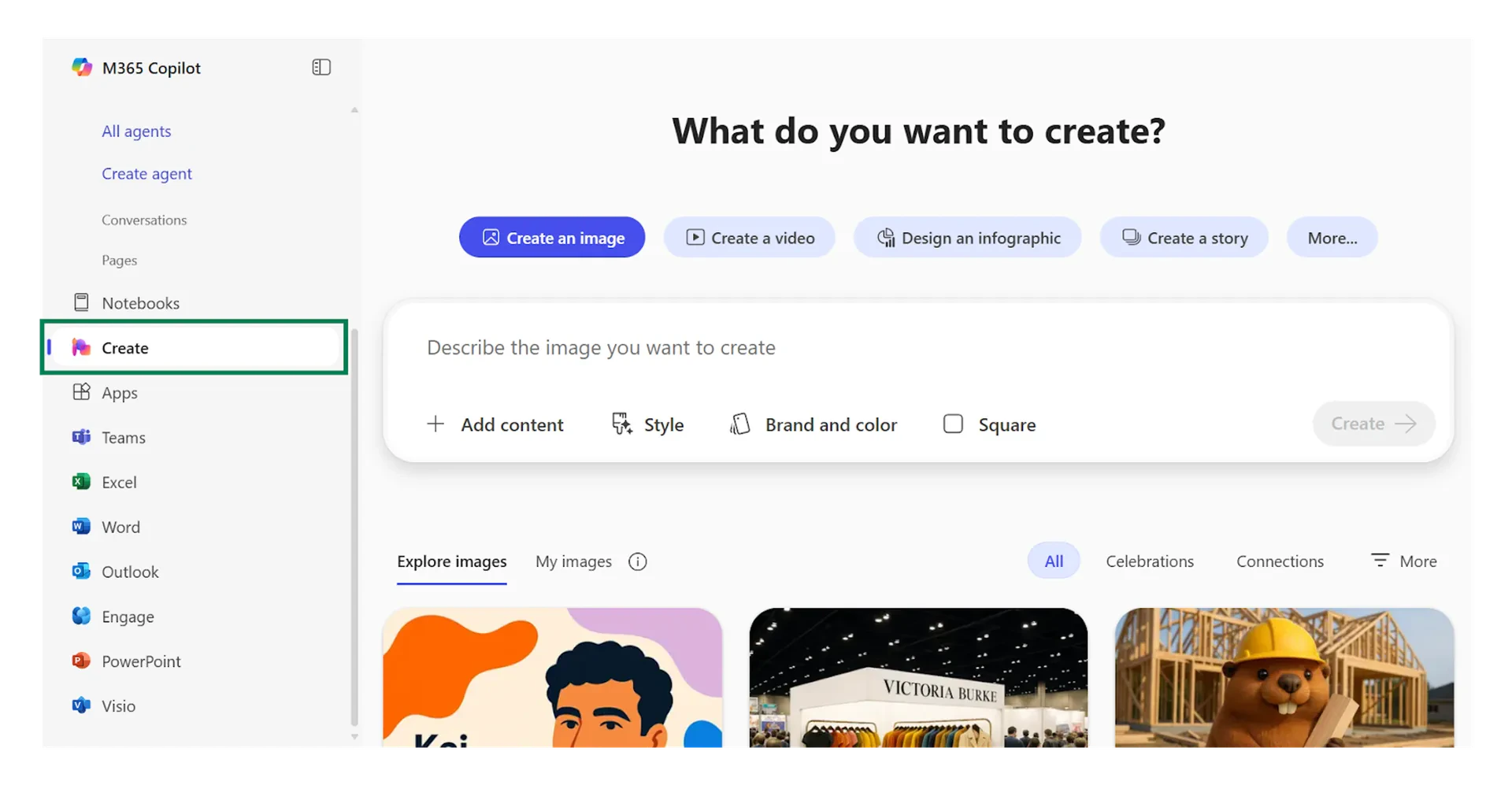
Task: Collapse the navigation sidebar
Action: pyautogui.click(x=321, y=67)
